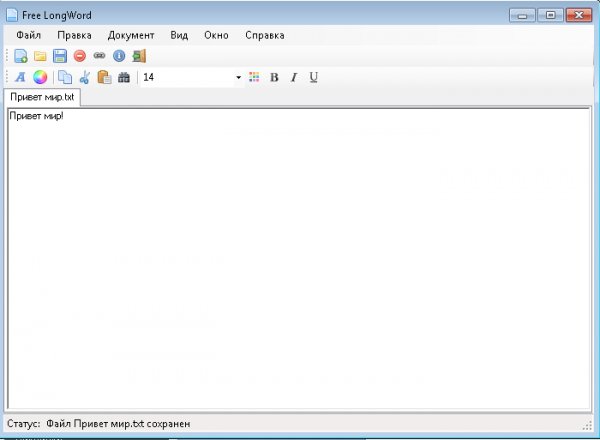600x440 pixels.
Task: Click the red stop/close document icon
Action: [79, 56]
